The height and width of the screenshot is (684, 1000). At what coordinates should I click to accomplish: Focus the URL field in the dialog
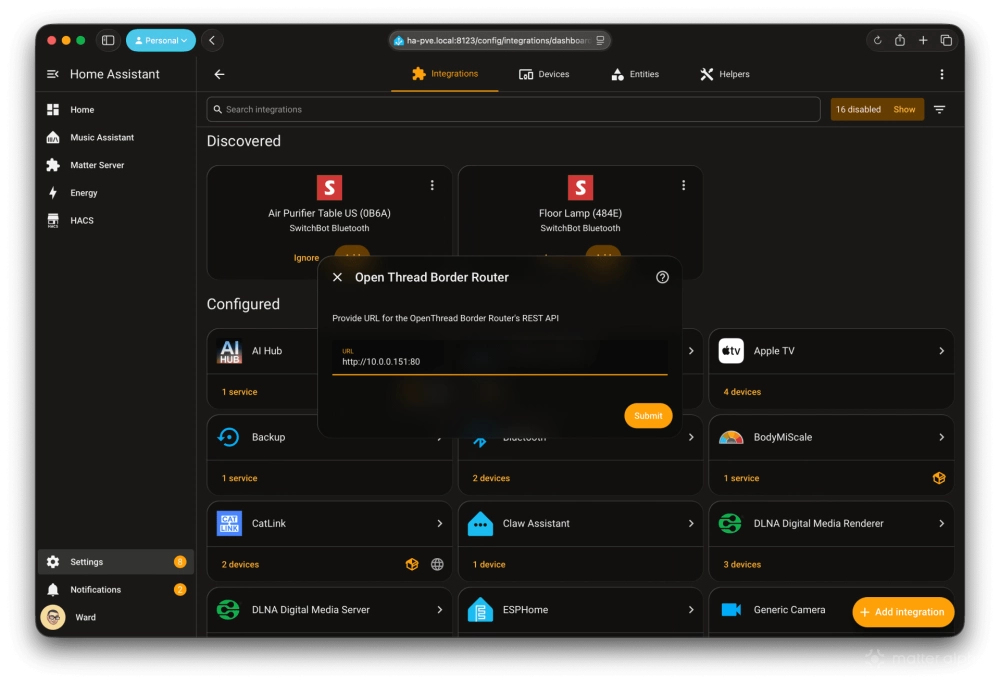coord(499,357)
